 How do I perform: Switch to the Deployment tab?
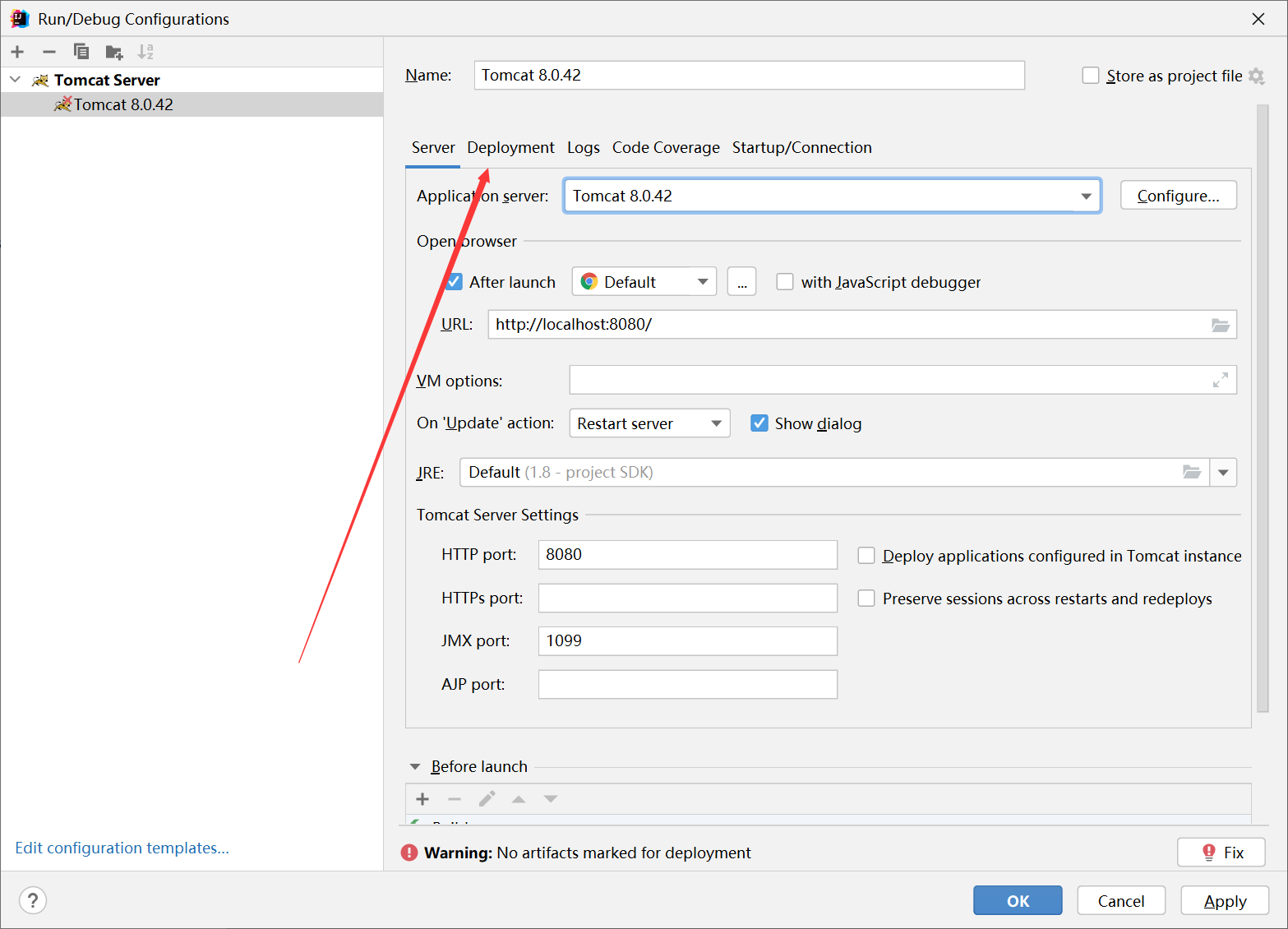point(510,147)
